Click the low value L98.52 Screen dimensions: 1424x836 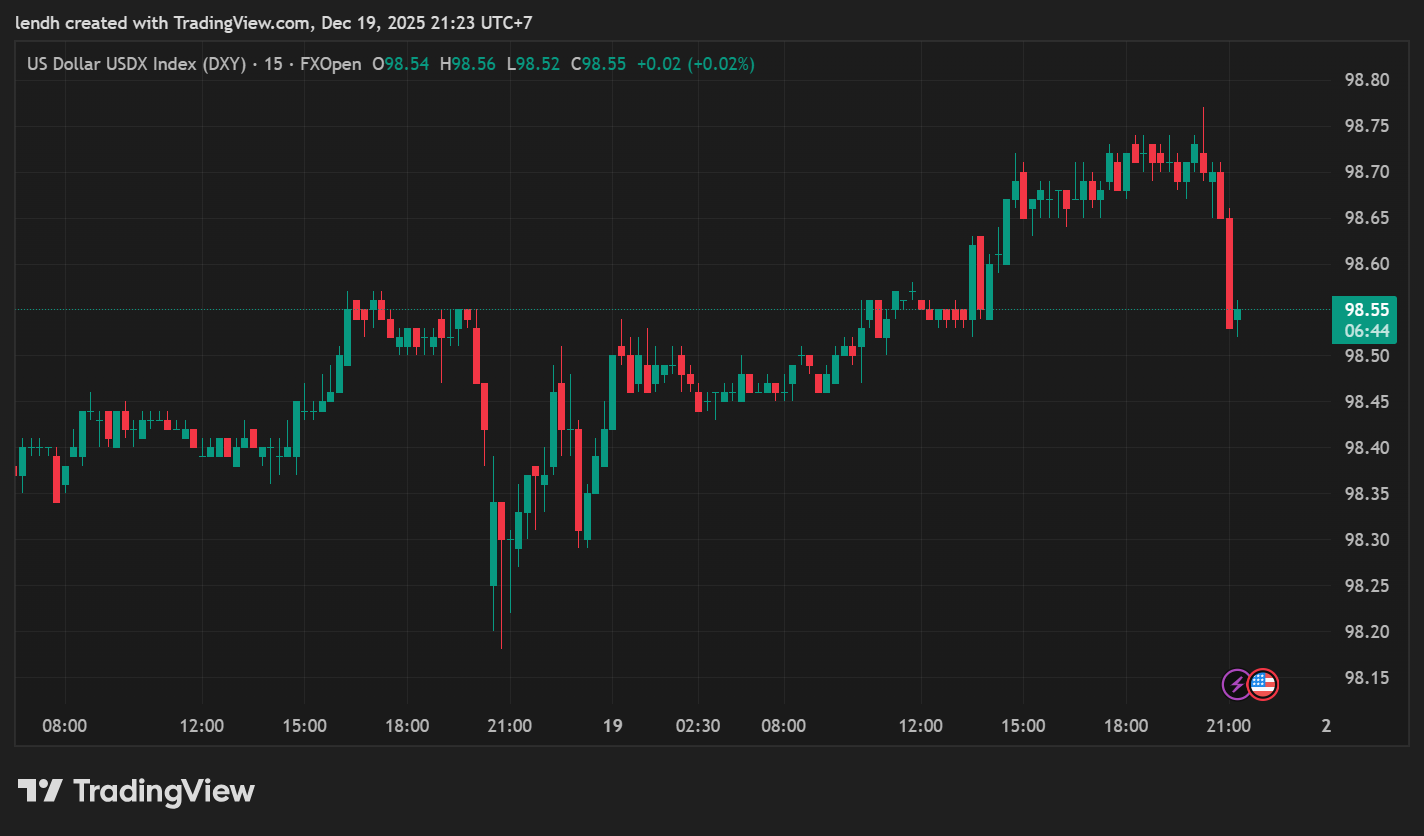tap(534, 64)
